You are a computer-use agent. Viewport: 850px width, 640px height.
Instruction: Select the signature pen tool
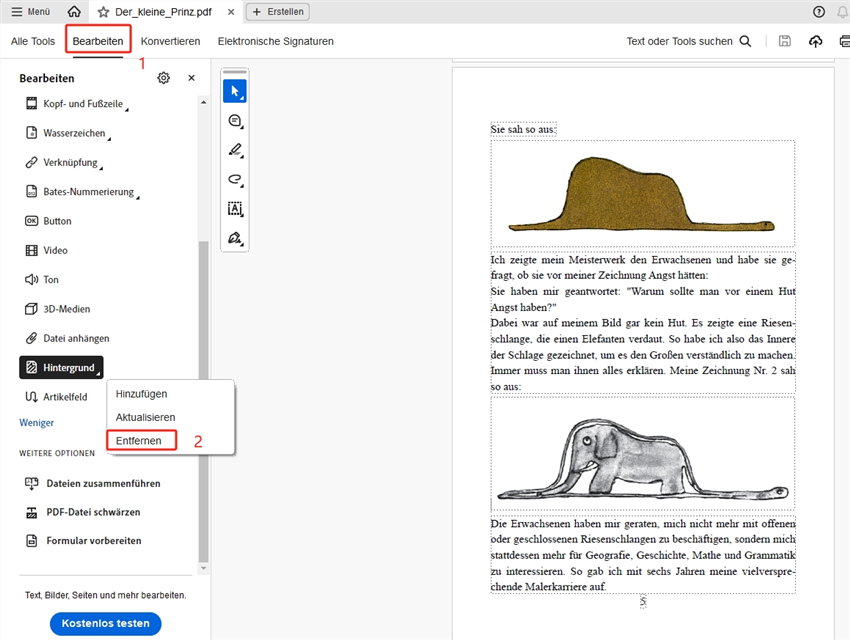click(235, 237)
